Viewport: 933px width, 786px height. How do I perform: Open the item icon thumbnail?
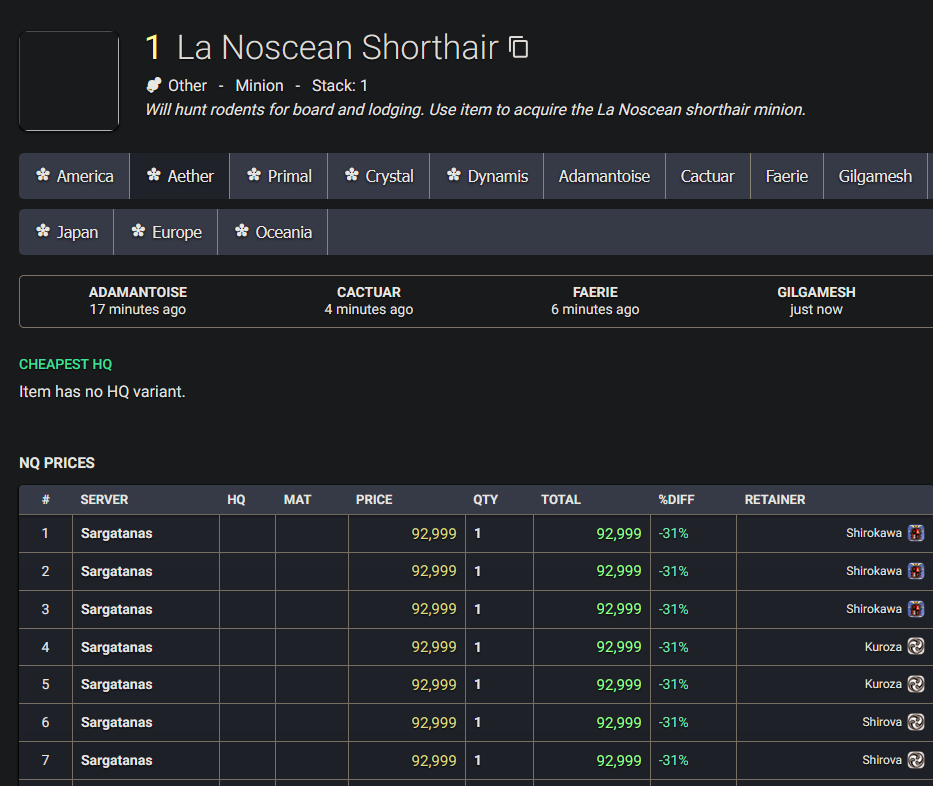click(69, 81)
